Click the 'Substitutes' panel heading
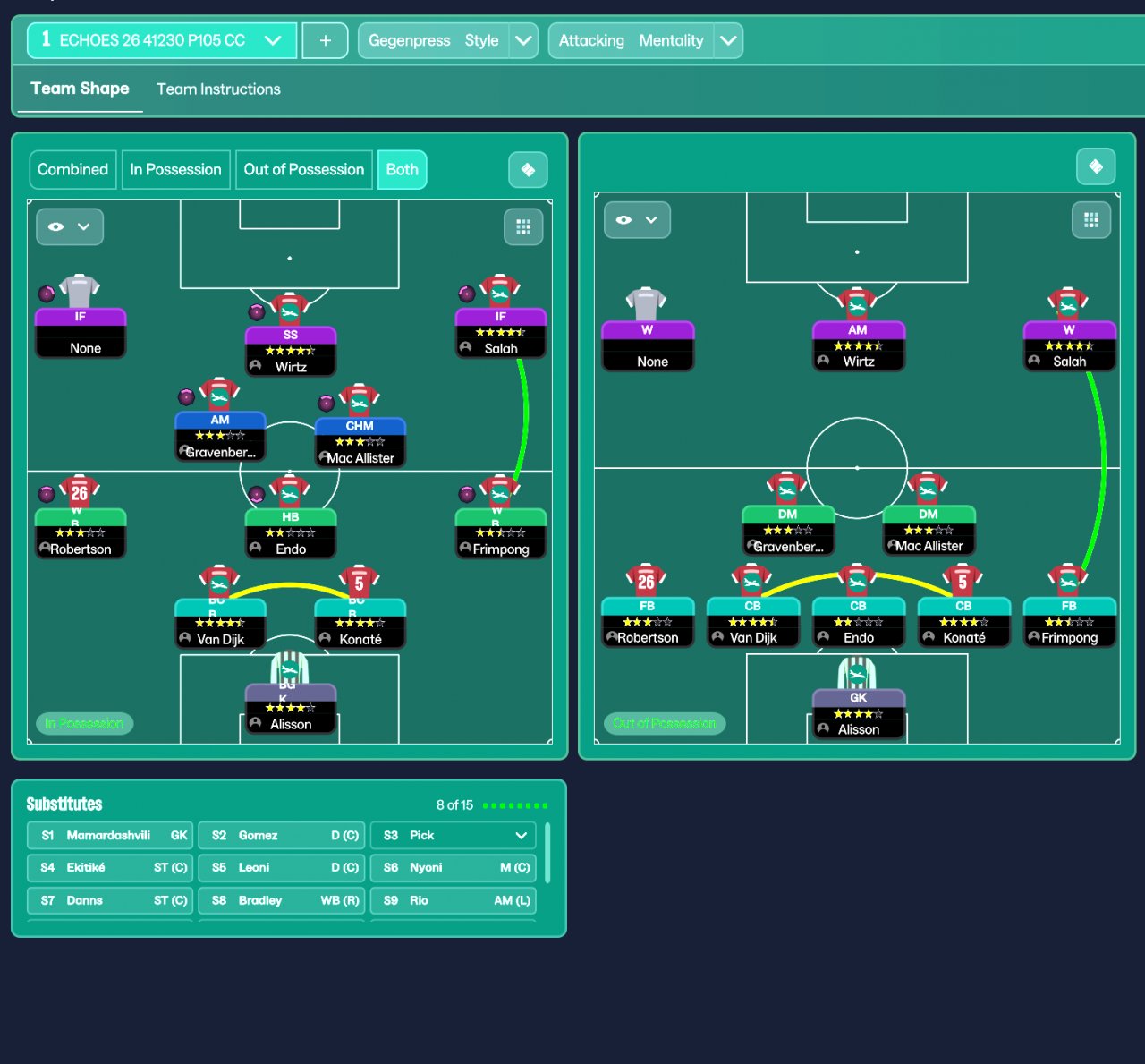This screenshot has width=1145, height=1064. pyautogui.click(x=64, y=804)
